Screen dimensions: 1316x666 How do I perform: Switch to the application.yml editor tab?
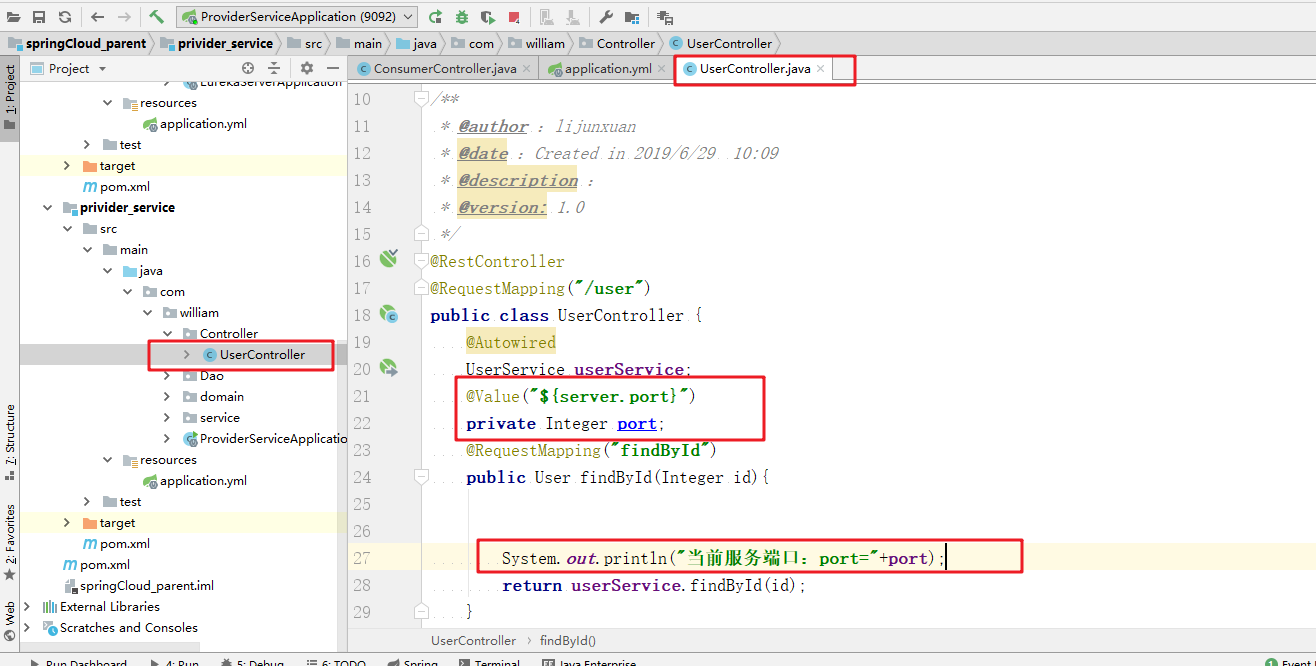608,68
